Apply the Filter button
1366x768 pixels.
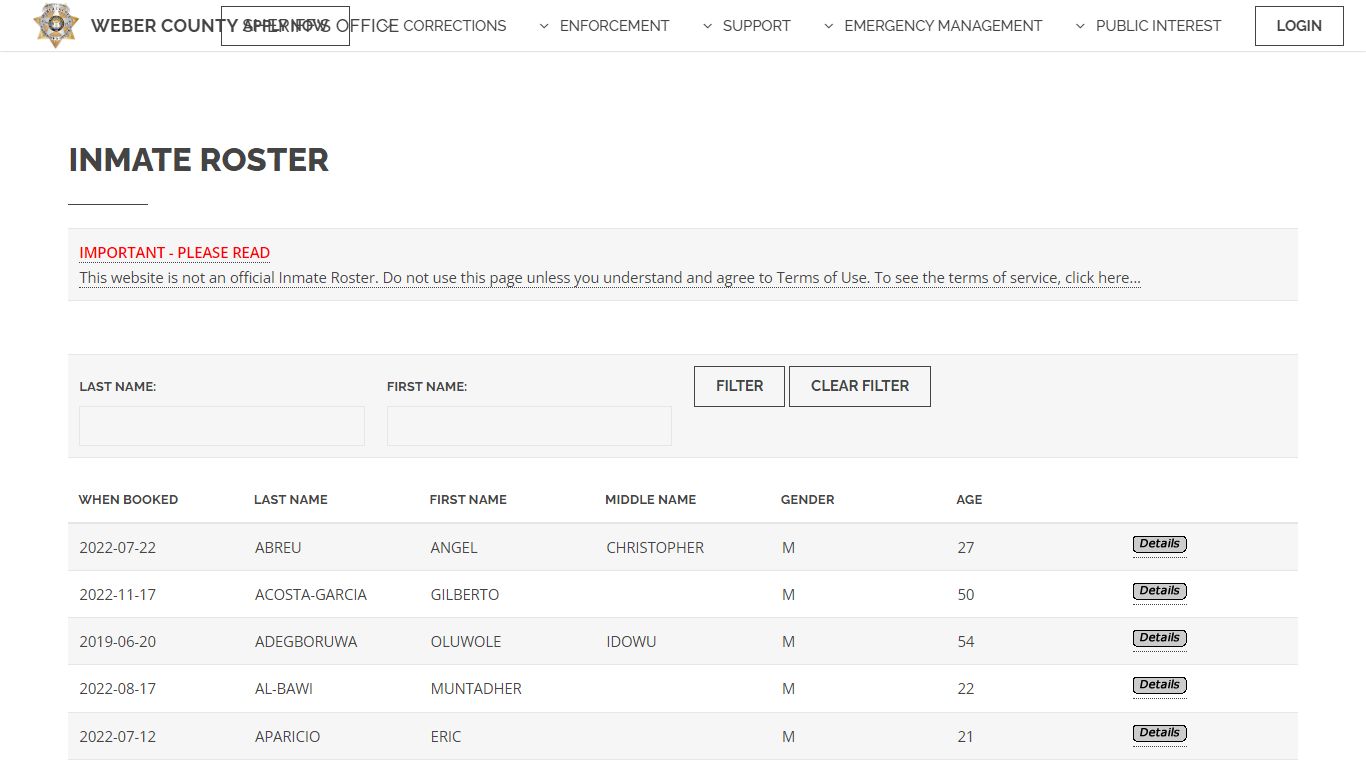(739, 386)
